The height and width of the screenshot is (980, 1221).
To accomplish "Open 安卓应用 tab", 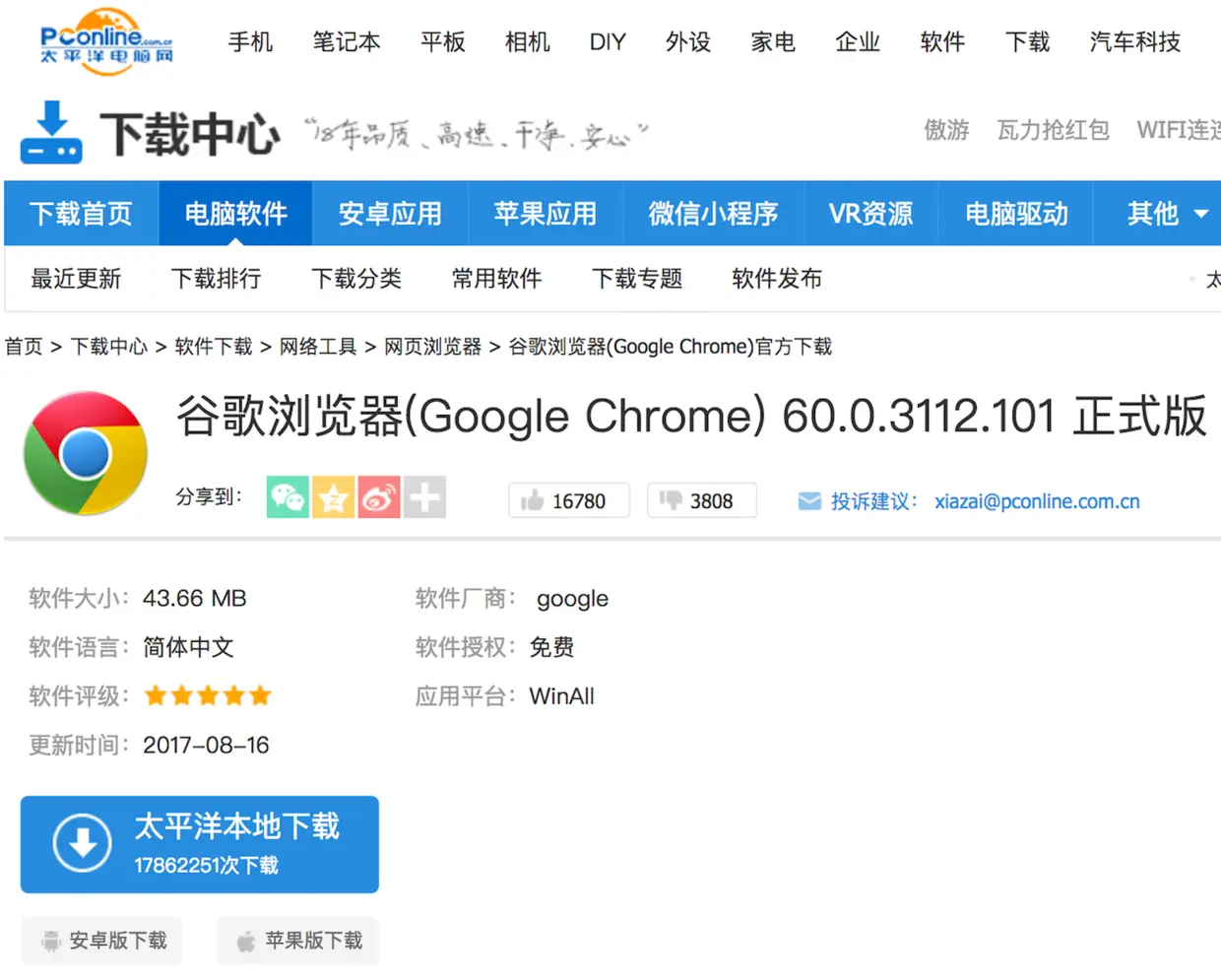I will point(390,214).
